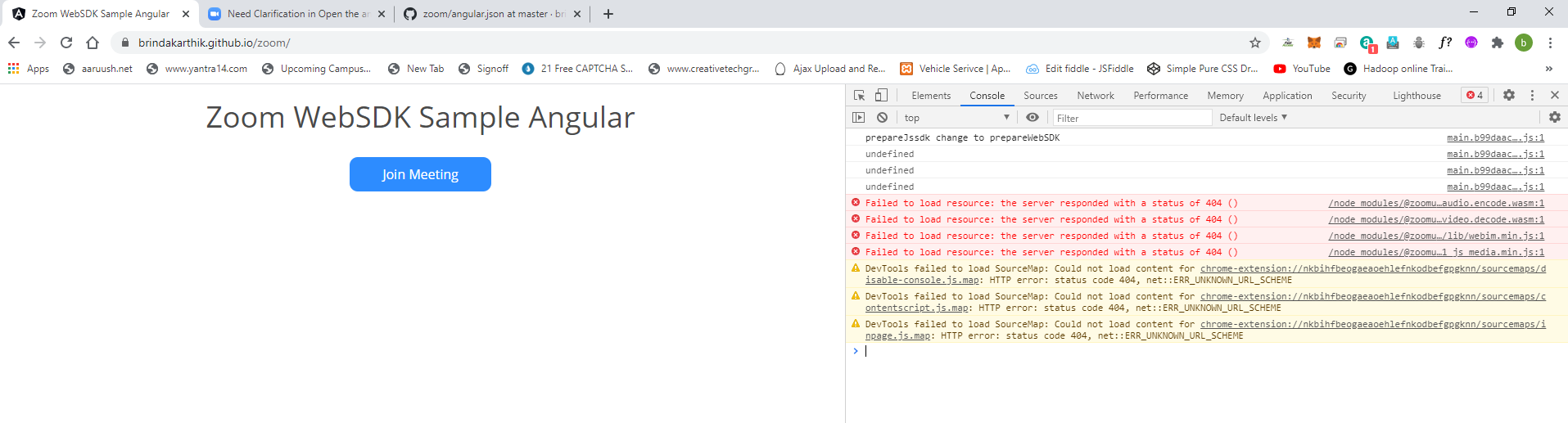The image size is (1568, 423).
Task: Toggle the device toolbar icon
Action: point(881,96)
